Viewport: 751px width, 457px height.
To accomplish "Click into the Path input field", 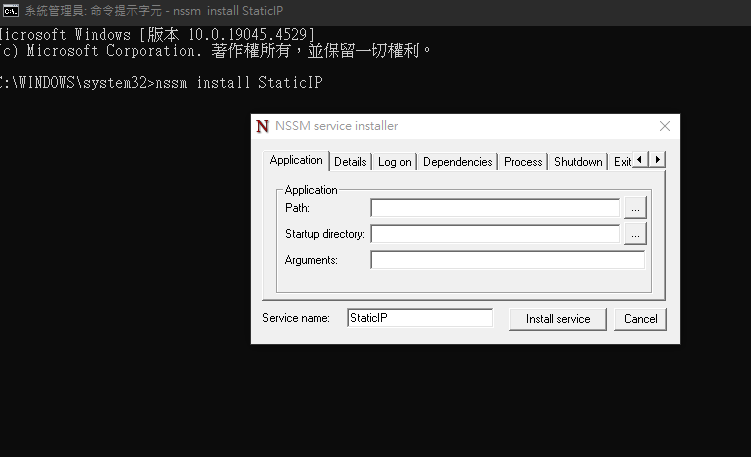I will click(495, 208).
